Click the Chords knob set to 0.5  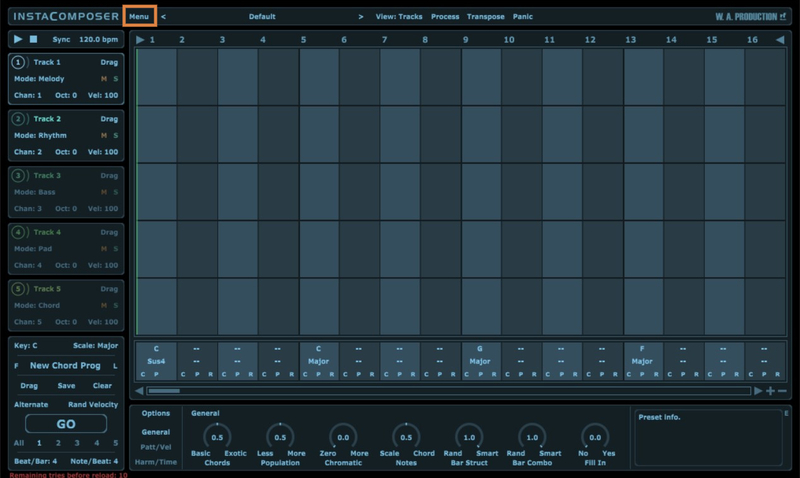[218, 436]
